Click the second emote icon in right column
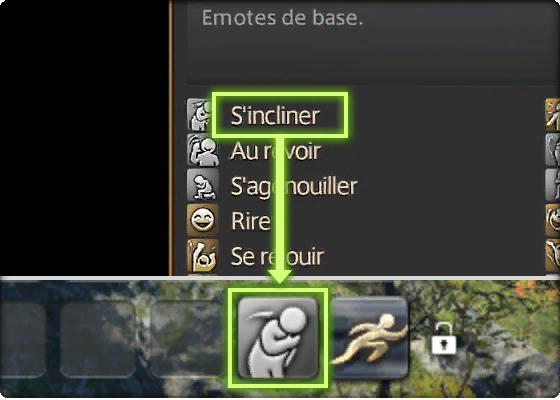Screen dimensions: 560x400 click(x=552, y=150)
